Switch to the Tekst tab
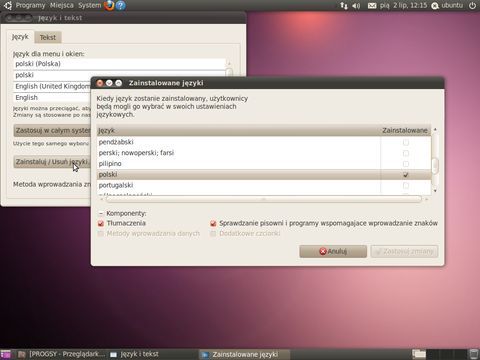Image resolution: width=480 pixels, height=360 pixels. (48, 37)
